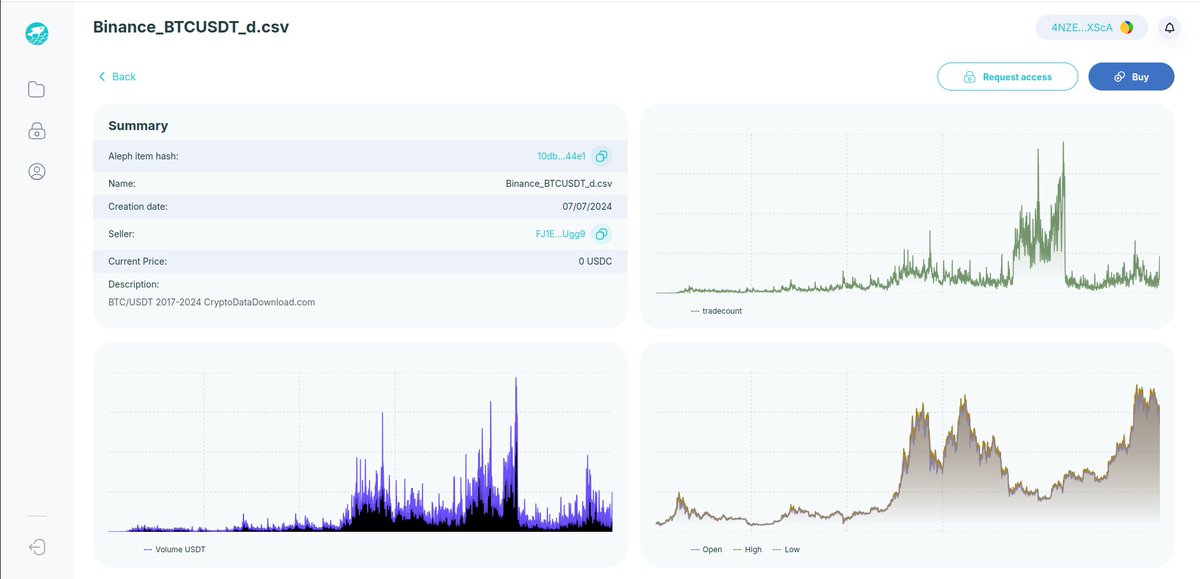Click the Back navigation link

coord(116,76)
